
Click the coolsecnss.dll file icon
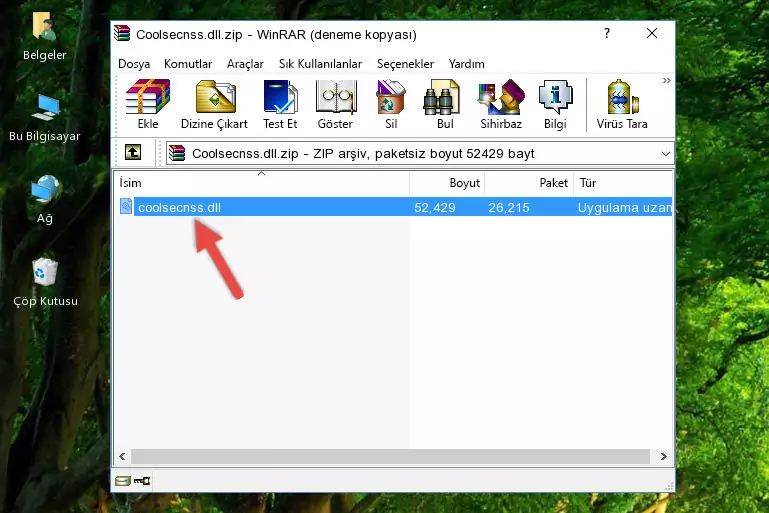pos(126,206)
